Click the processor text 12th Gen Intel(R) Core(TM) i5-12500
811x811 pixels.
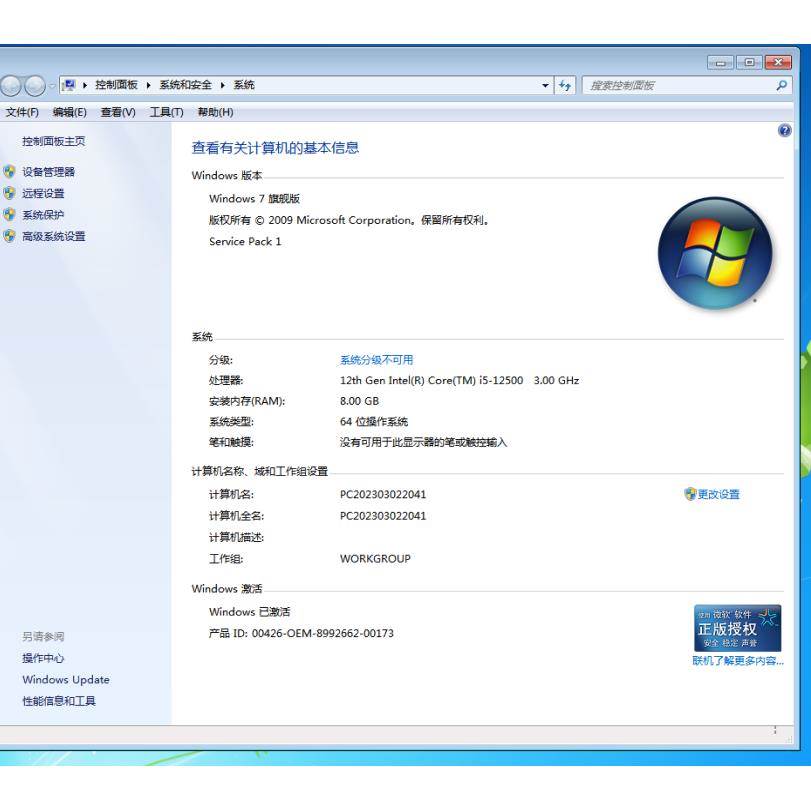pos(431,380)
